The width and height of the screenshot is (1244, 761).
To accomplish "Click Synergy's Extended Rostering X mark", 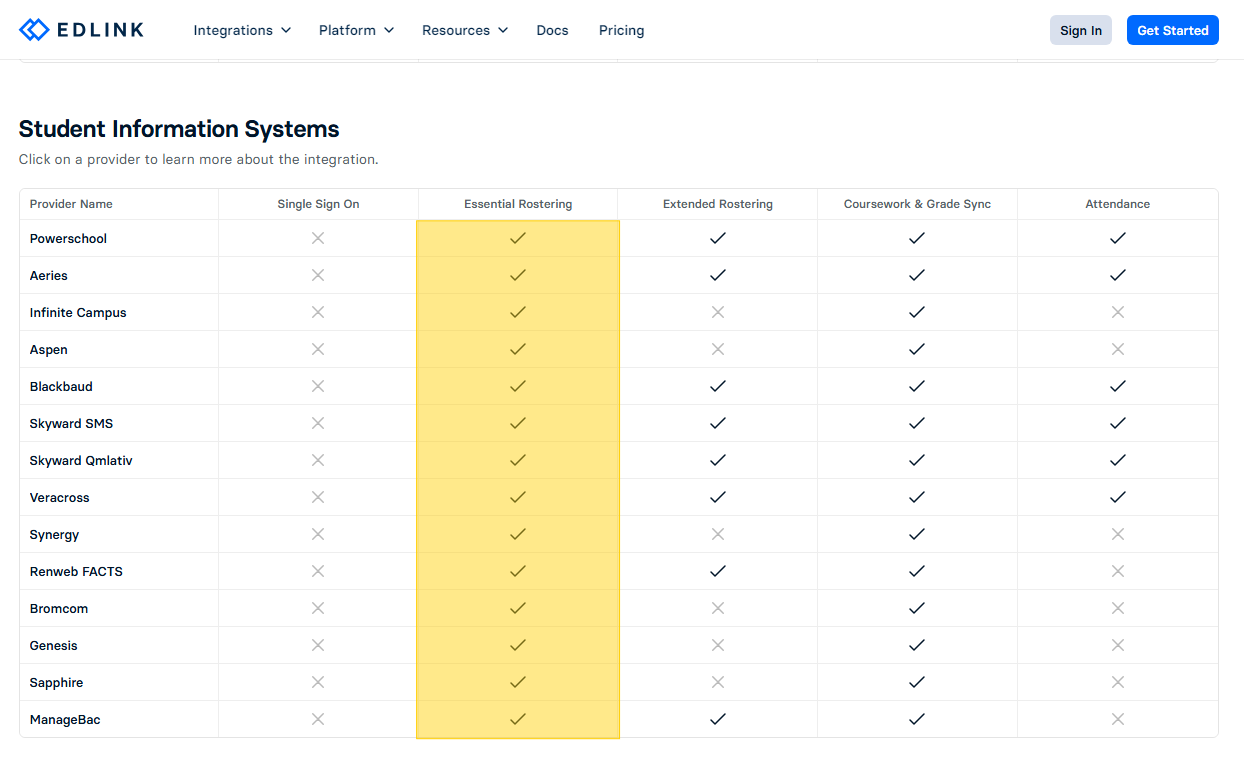I will click(x=718, y=534).
